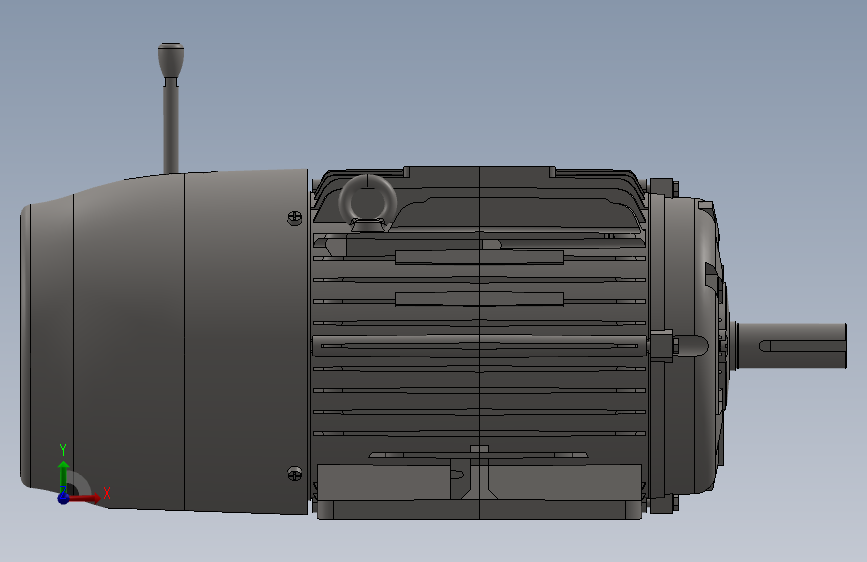Select the upper screw on fan cover
Image resolution: width=867 pixels, height=562 pixels.
pyautogui.click(x=295, y=218)
